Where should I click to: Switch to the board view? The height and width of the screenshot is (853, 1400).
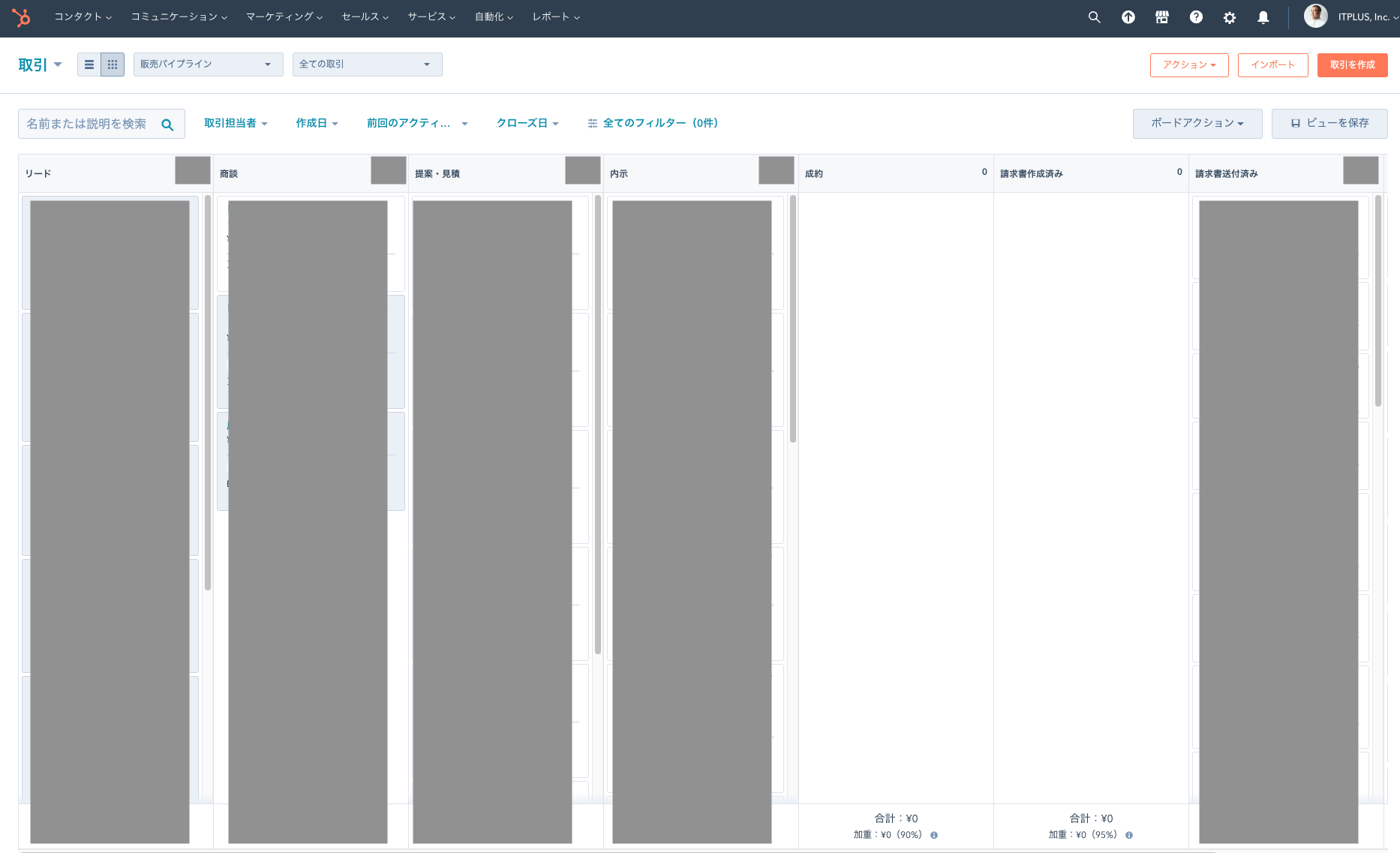click(x=113, y=65)
